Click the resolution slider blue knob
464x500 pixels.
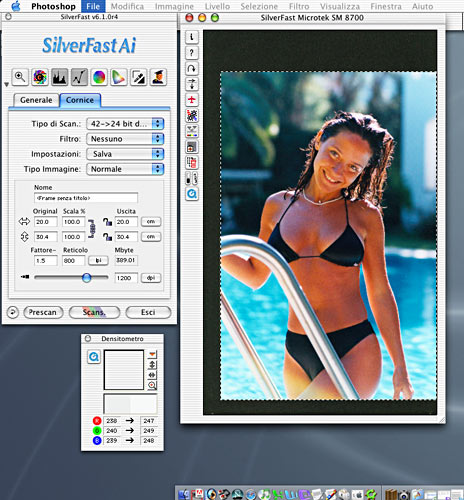[87, 277]
